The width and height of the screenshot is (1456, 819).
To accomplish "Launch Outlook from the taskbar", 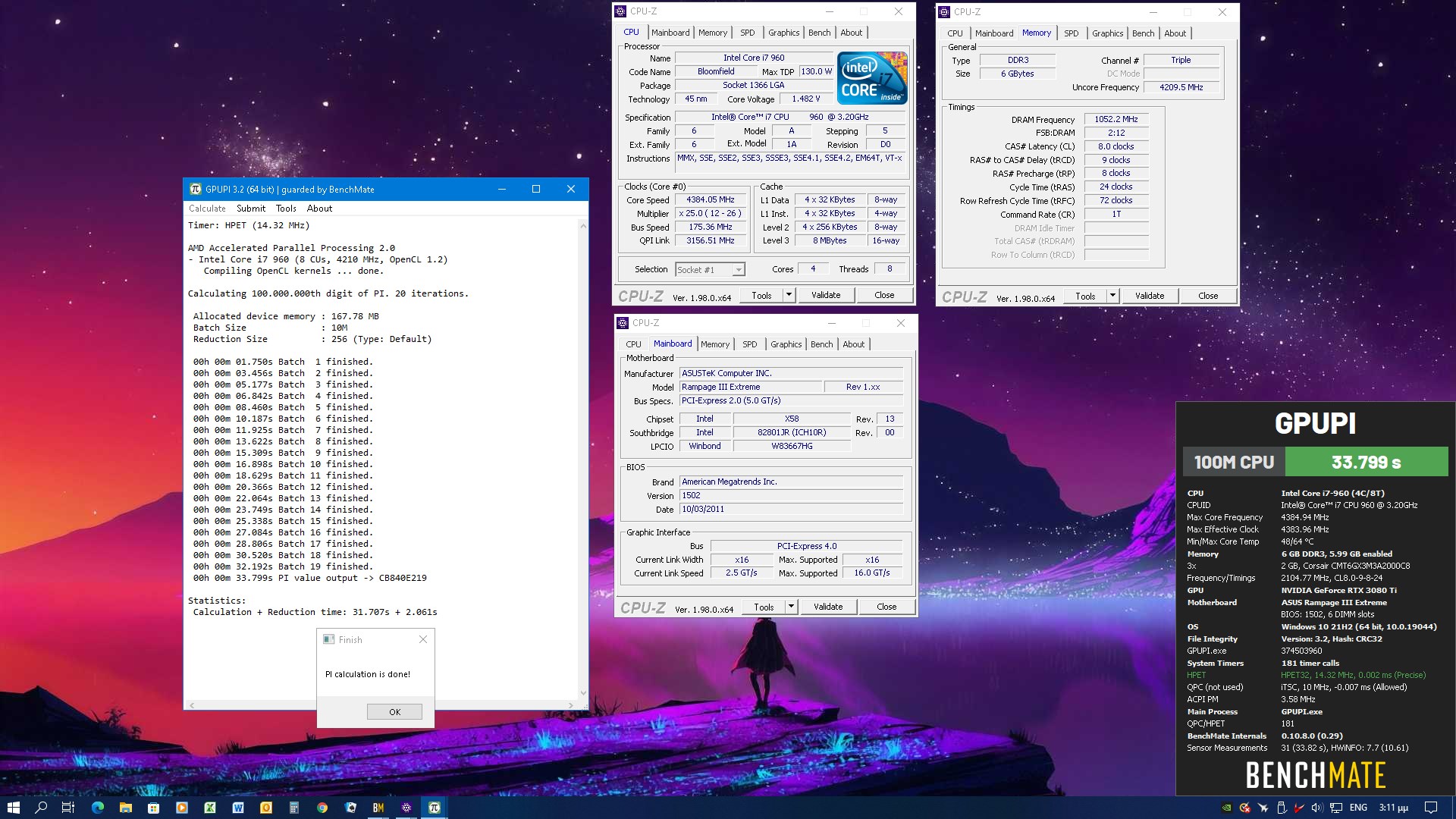I will pos(266,808).
